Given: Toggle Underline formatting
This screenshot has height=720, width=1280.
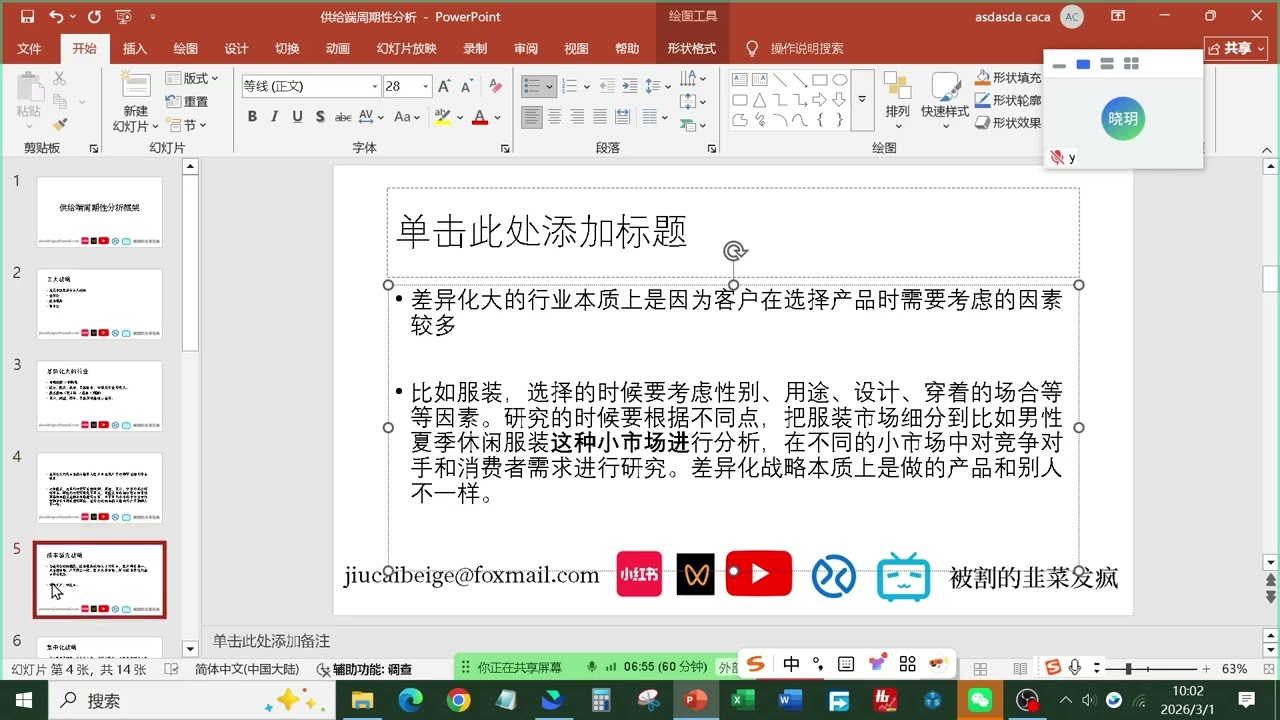Looking at the screenshot, I should [297, 117].
